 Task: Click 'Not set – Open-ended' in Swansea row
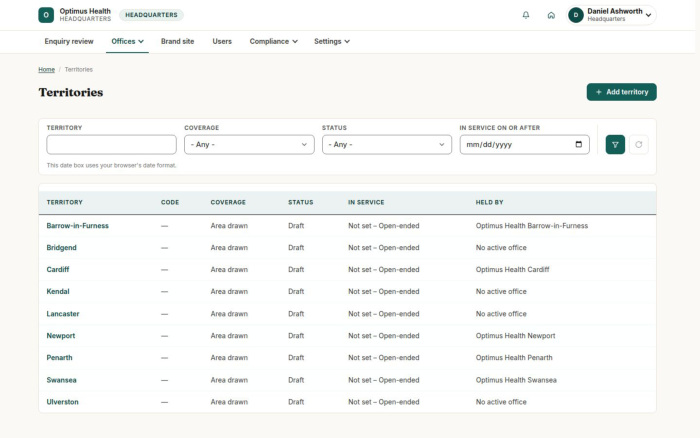pos(383,380)
